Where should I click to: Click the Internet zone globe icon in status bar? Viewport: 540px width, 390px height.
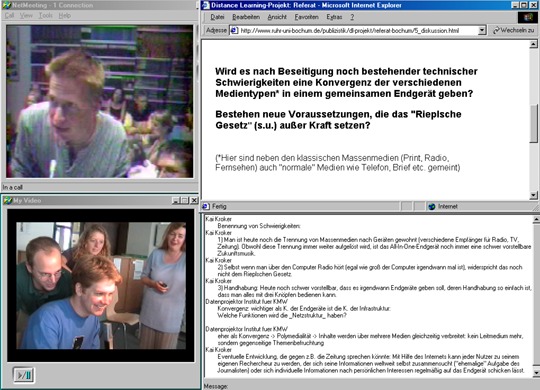[432, 206]
